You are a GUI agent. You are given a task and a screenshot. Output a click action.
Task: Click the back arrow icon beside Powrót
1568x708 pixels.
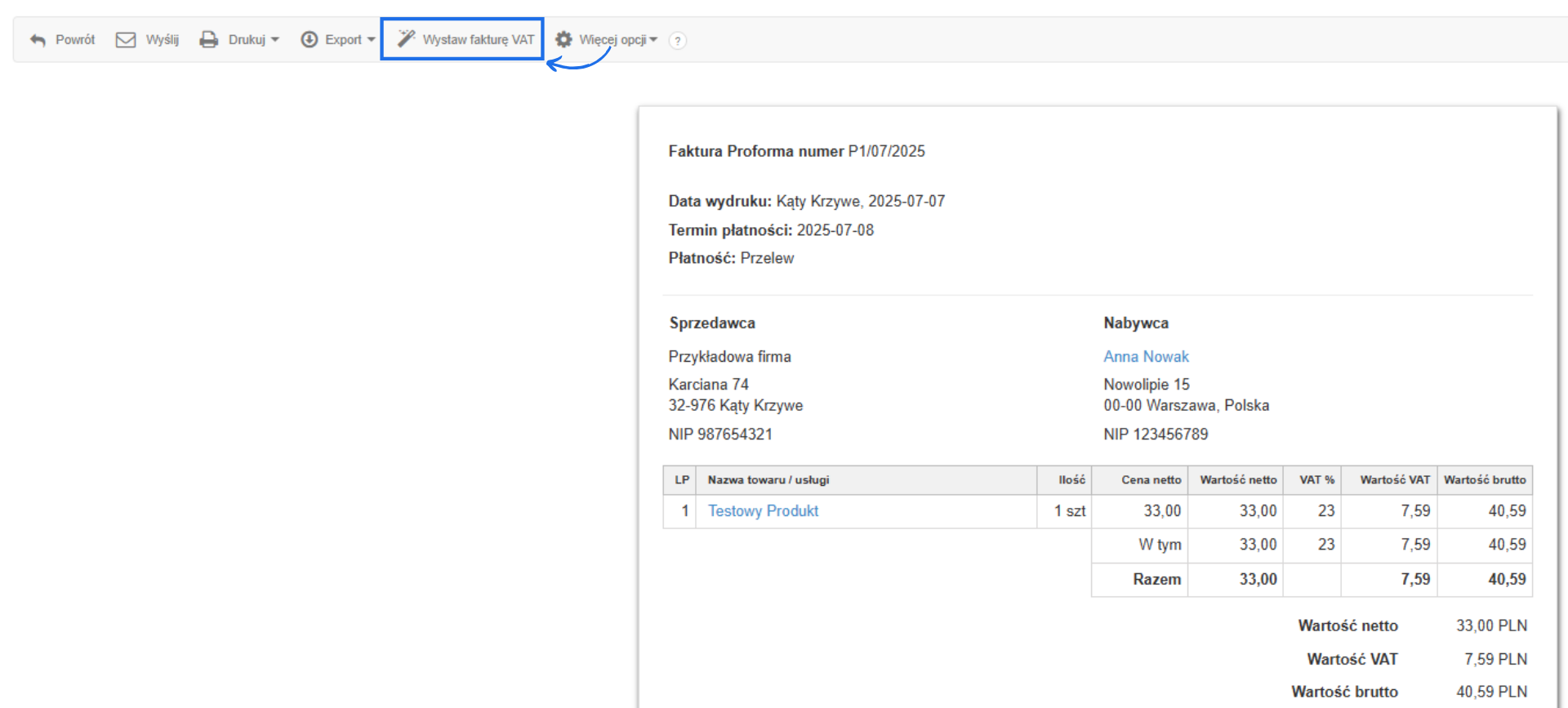(x=38, y=40)
